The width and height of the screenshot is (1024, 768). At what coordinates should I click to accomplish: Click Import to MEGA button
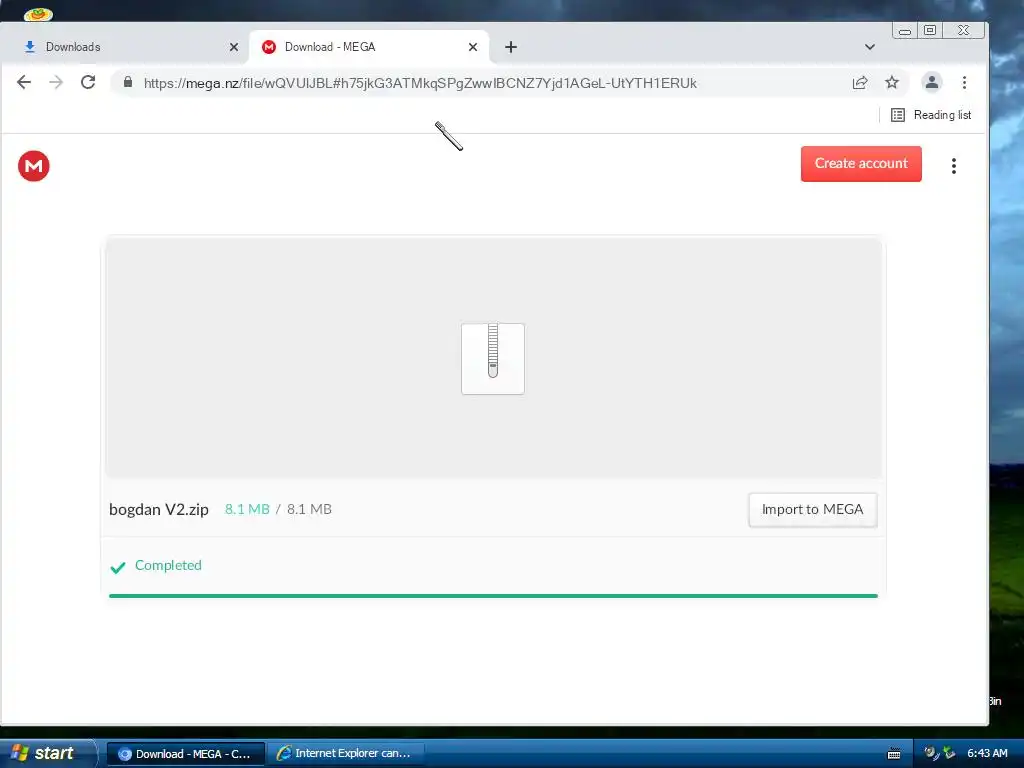[813, 510]
